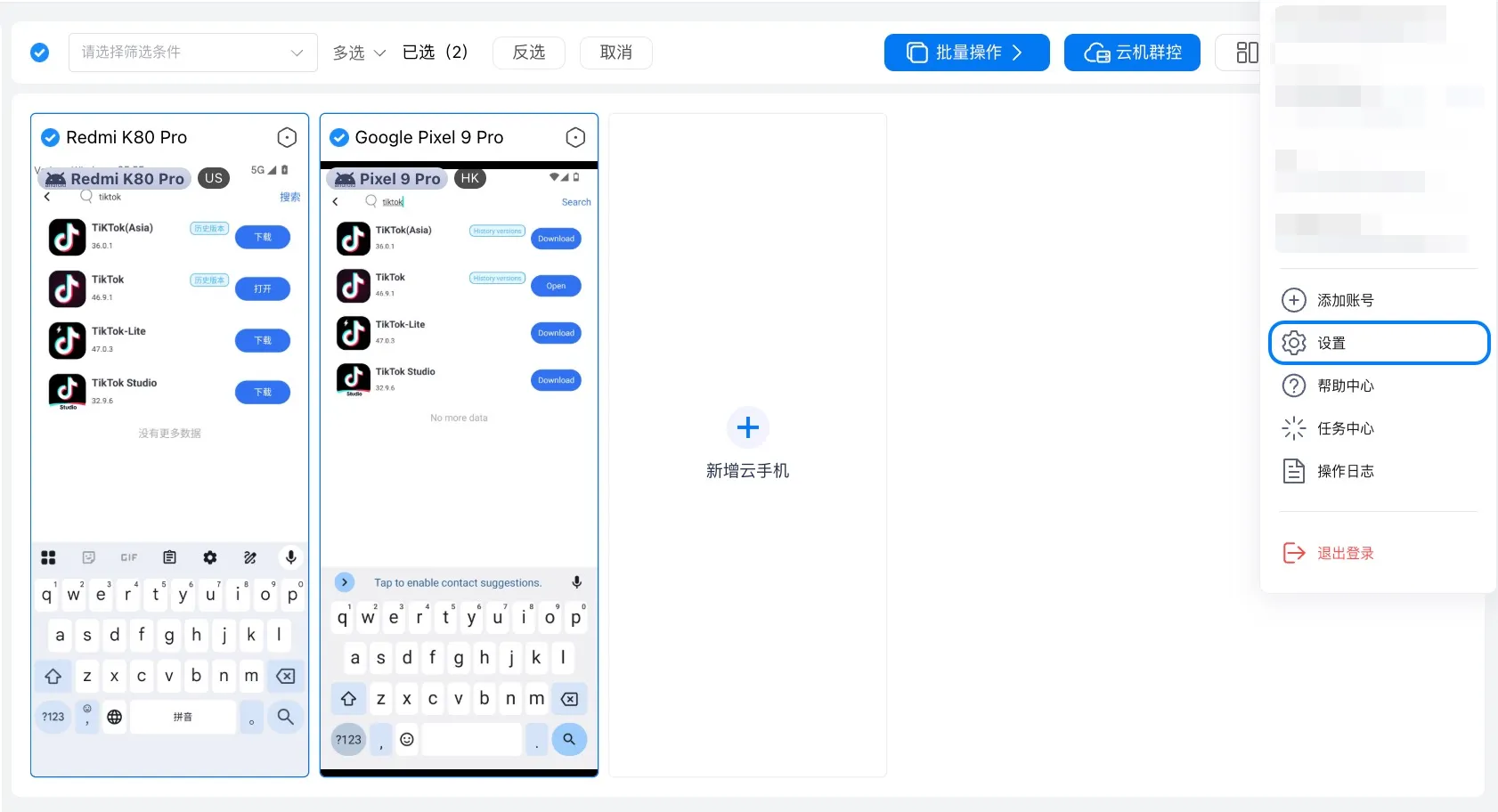Click History versions tag for TikTok(Asia) on Pixel
The height and width of the screenshot is (812, 1498).
coord(497,231)
